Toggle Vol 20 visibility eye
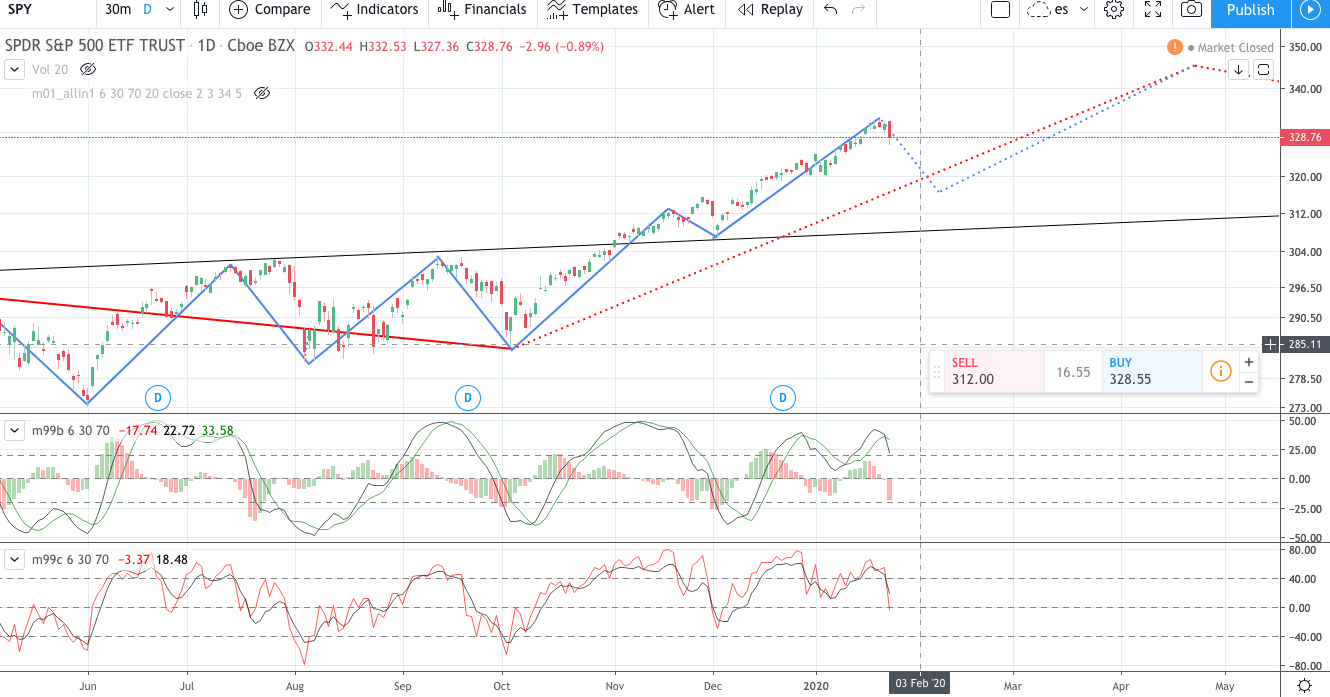The height and width of the screenshot is (697, 1330). click(87, 69)
